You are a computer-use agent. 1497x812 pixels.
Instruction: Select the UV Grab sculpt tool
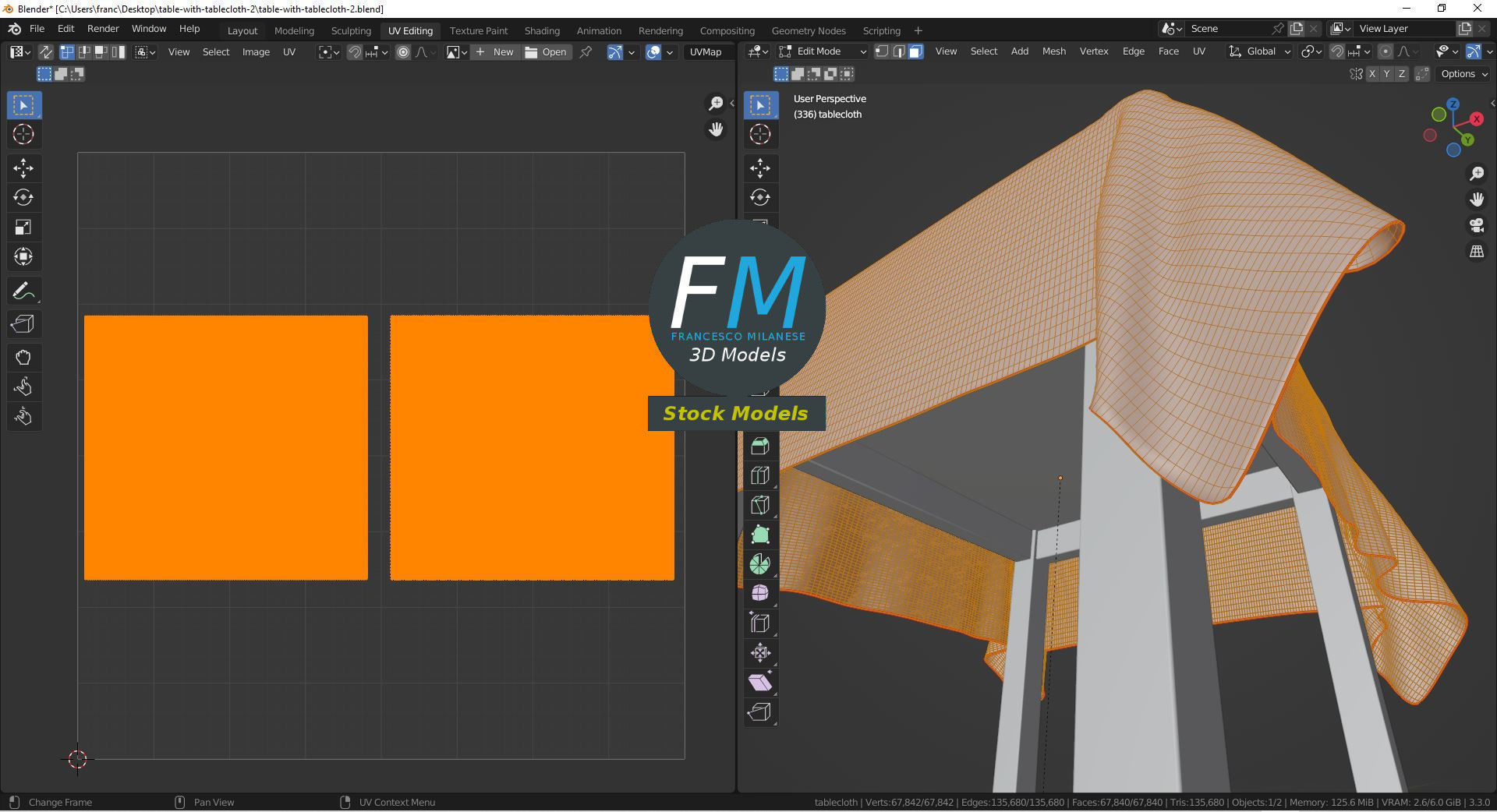[23, 358]
